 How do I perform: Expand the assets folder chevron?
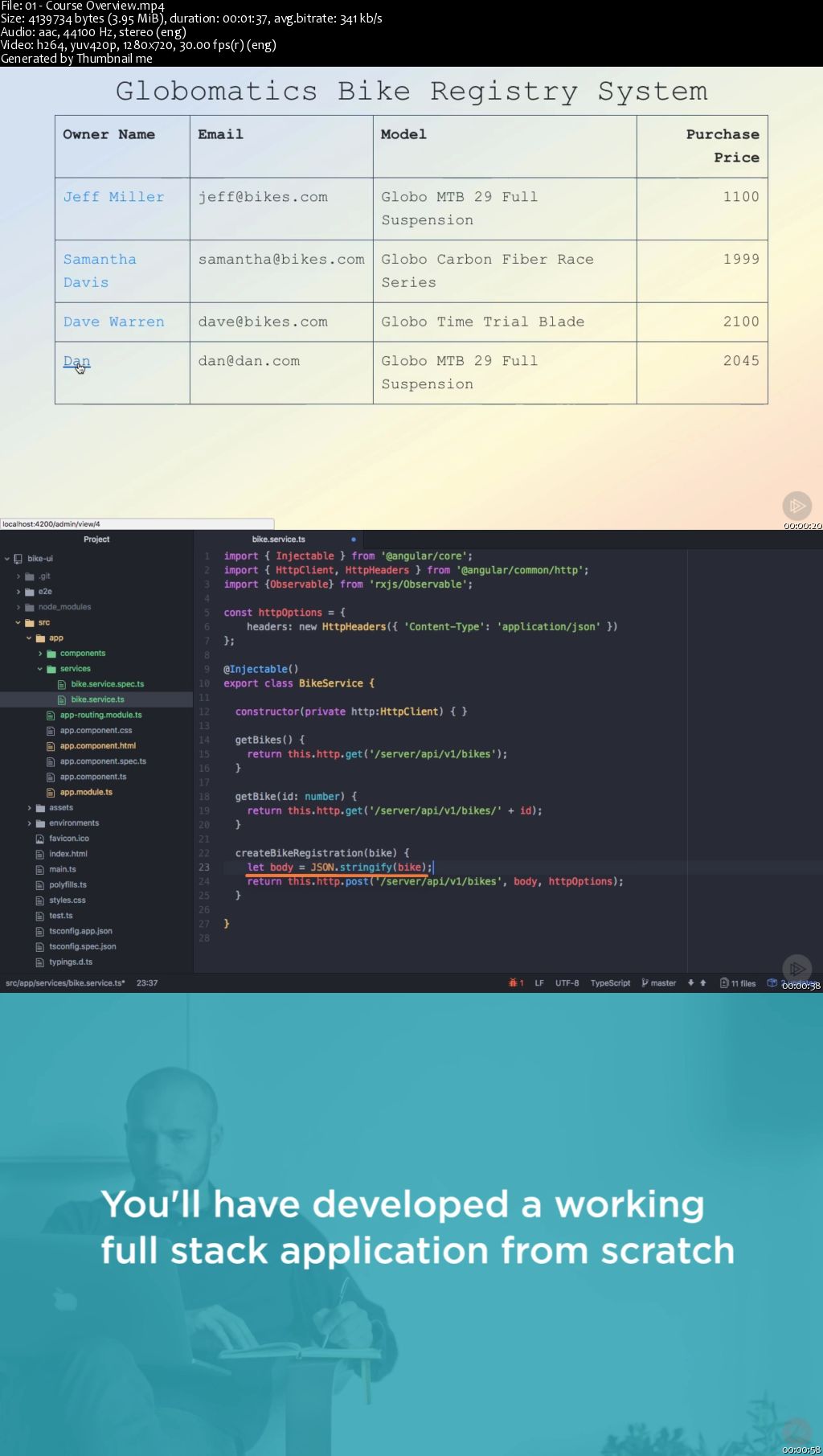30,808
